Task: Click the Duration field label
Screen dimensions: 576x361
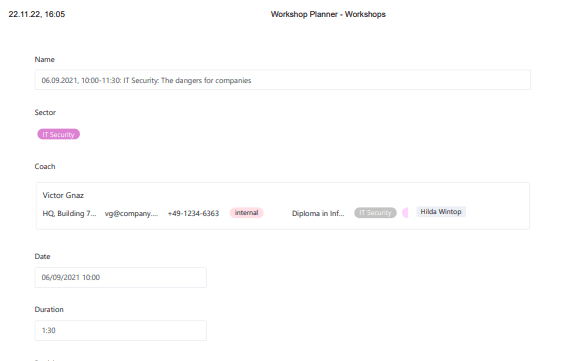Action: pos(49,309)
